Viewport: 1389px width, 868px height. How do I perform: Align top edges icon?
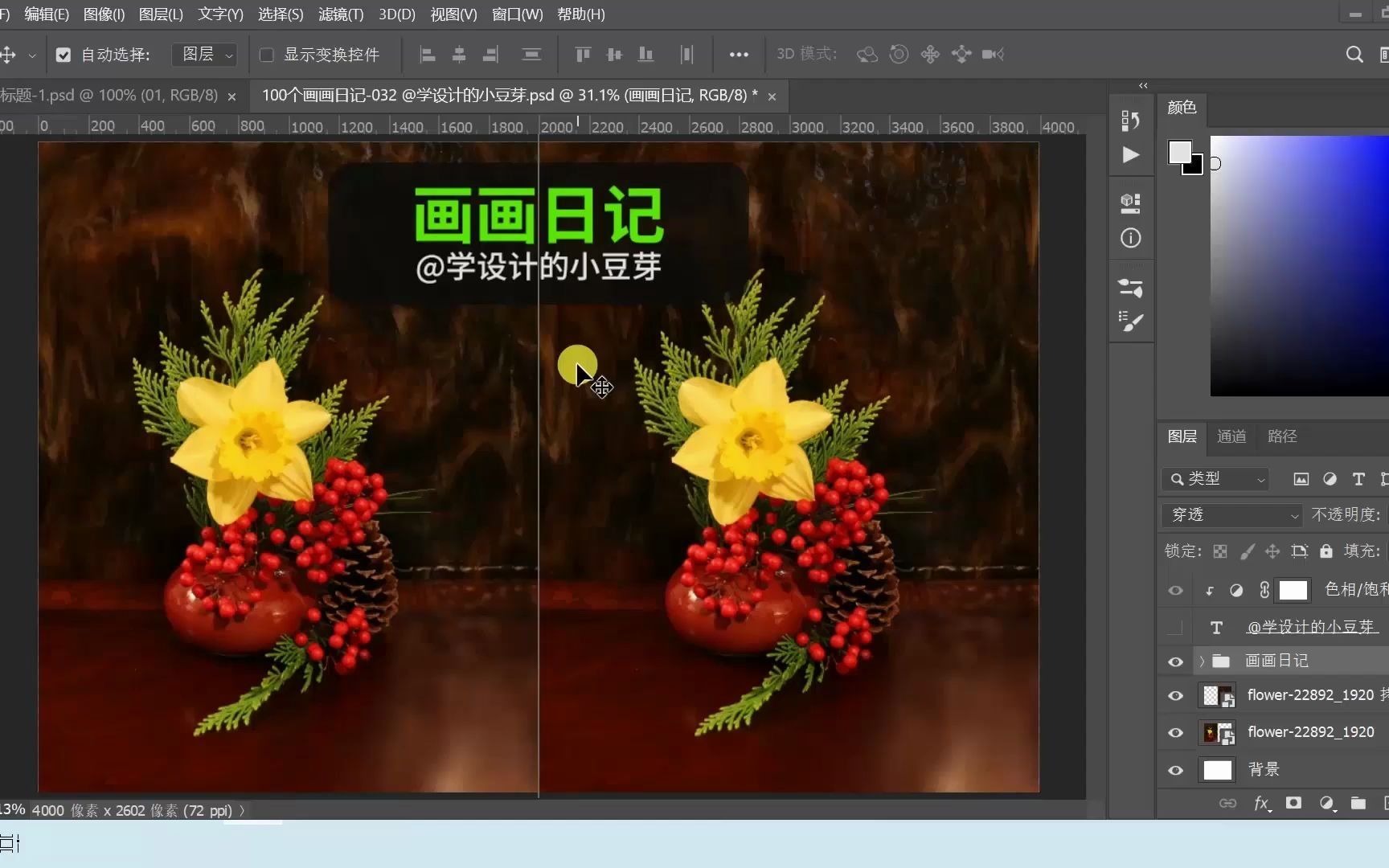point(583,55)
